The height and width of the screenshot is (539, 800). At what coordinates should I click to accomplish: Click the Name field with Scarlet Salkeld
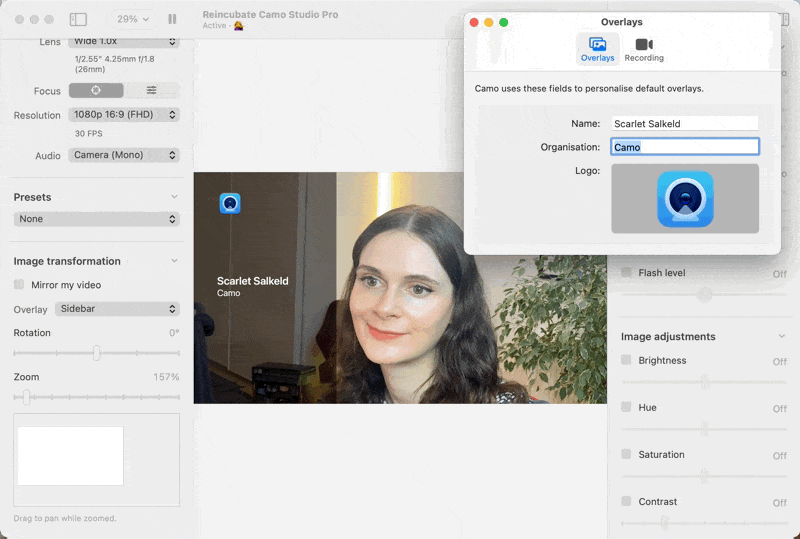point(685,124)
